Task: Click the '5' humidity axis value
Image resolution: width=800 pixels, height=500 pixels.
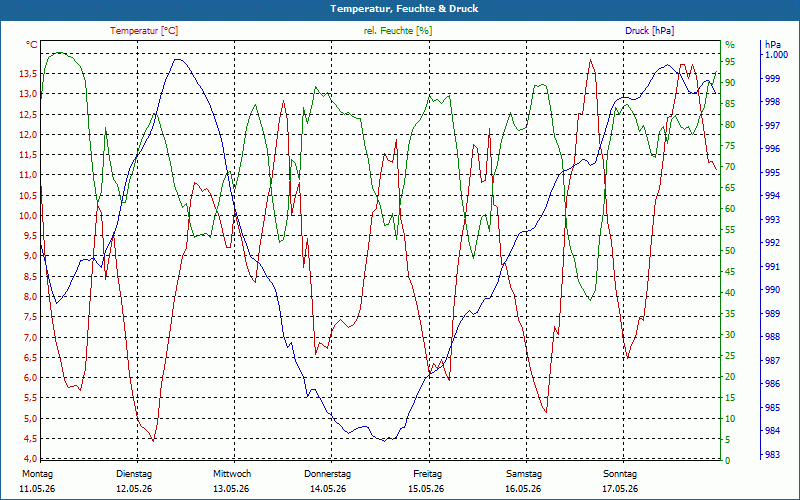Action: click(728, 439)
